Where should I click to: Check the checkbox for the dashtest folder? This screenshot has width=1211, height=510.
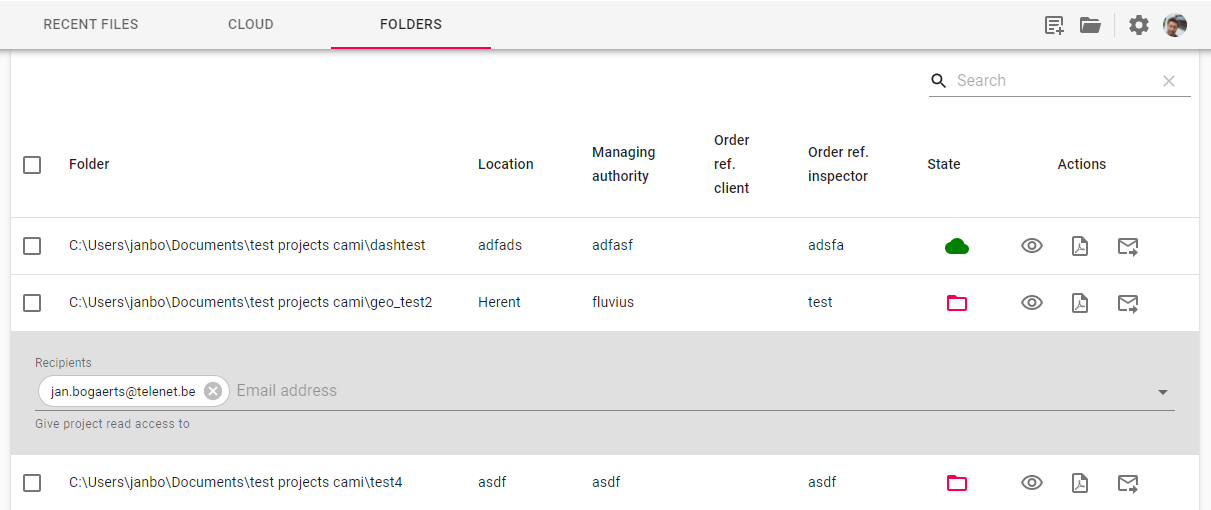(x=32, y=246)
